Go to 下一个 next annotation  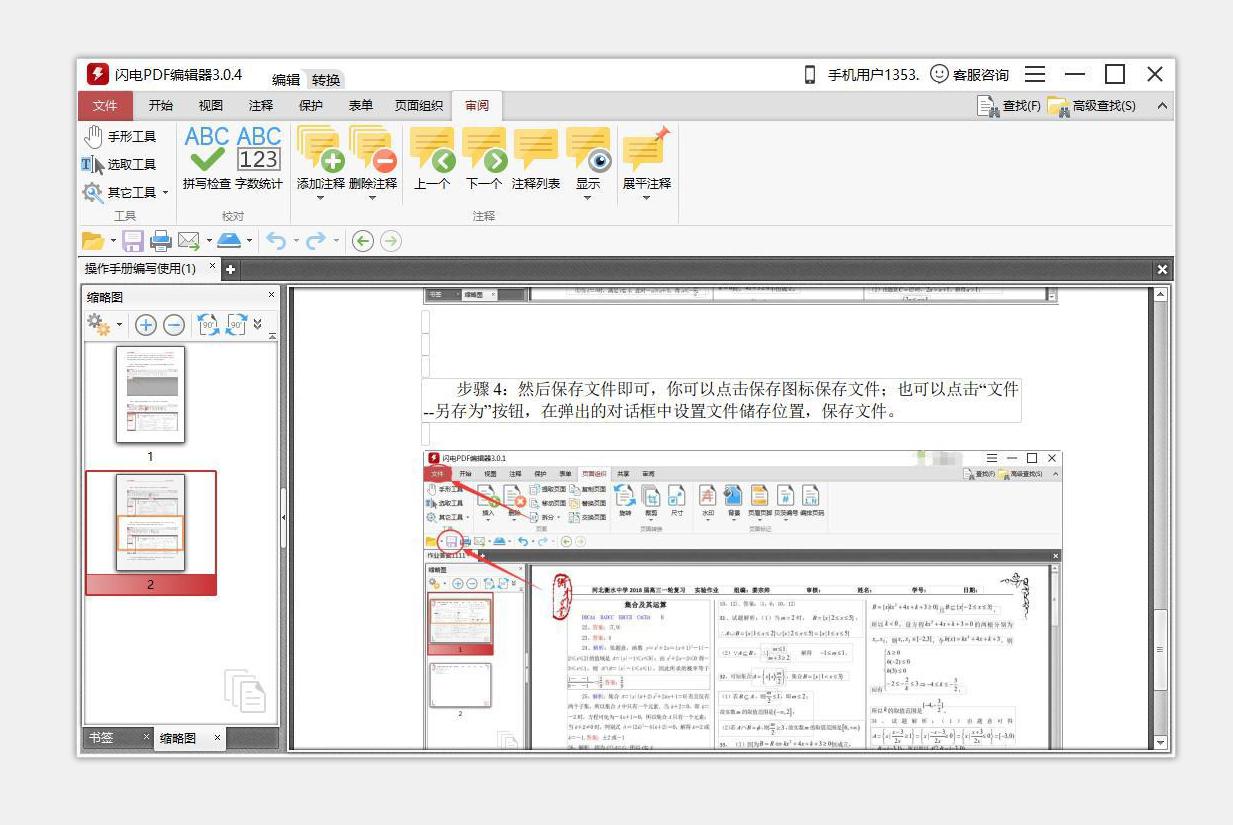click(x=484, y=158)
